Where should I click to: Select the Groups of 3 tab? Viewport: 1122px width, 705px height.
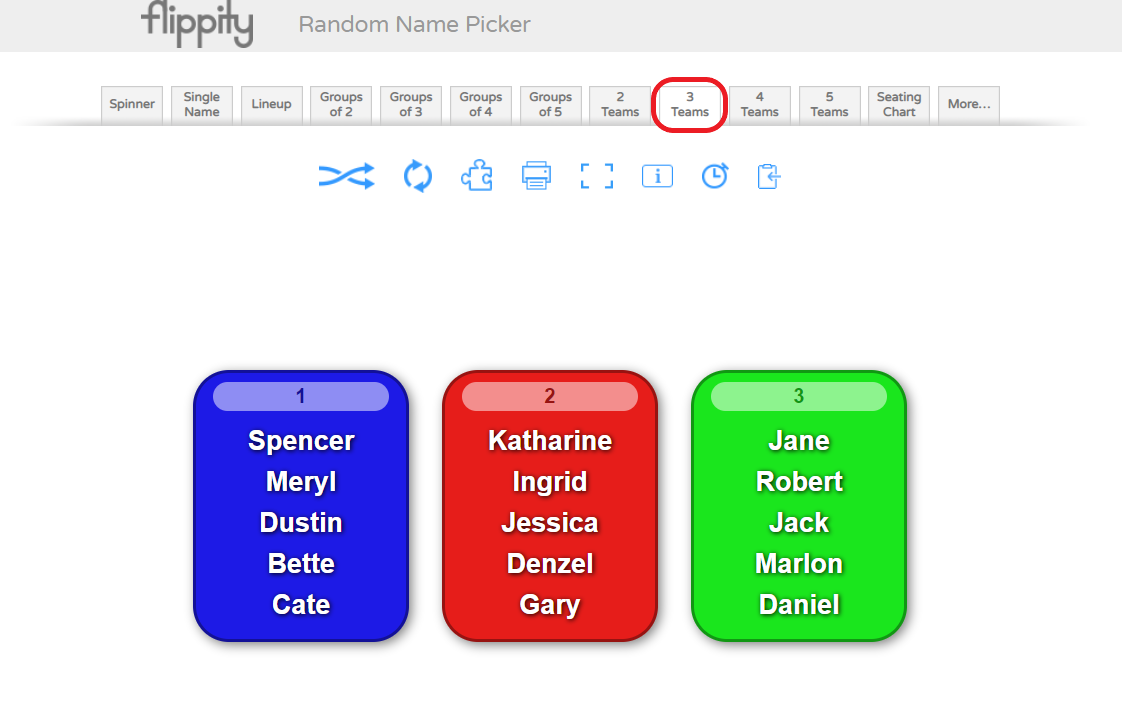411,104
